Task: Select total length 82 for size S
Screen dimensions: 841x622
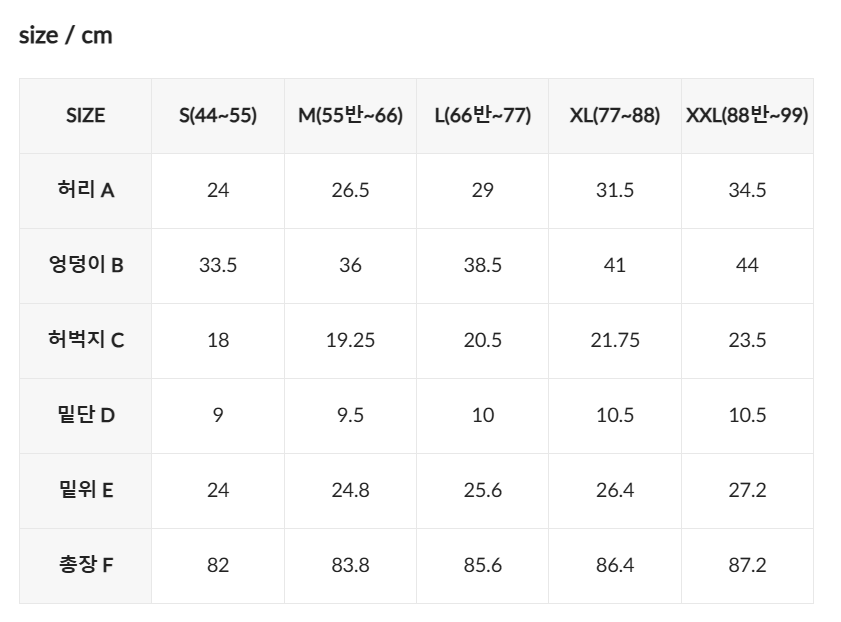Action: (x=218, y=565)
